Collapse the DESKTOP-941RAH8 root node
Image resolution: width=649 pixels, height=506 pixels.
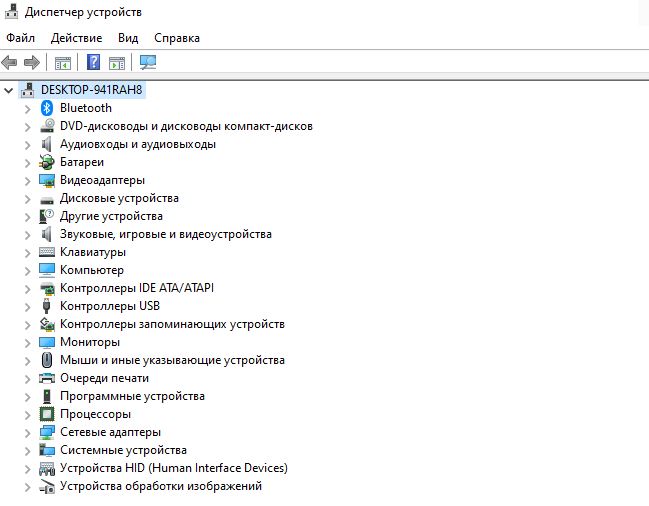9,90
